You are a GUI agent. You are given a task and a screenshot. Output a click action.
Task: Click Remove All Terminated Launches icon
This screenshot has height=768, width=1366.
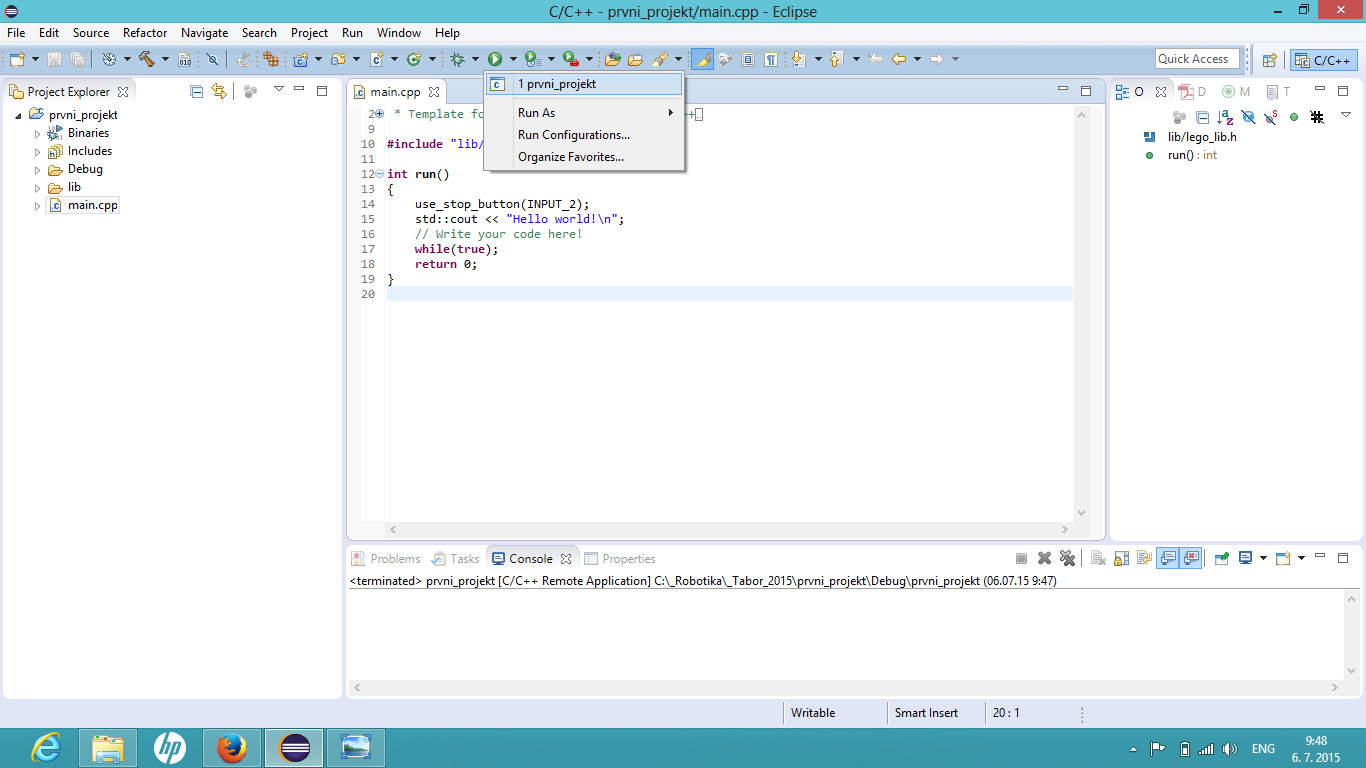pyautogui.click(x=1067, y=559)
